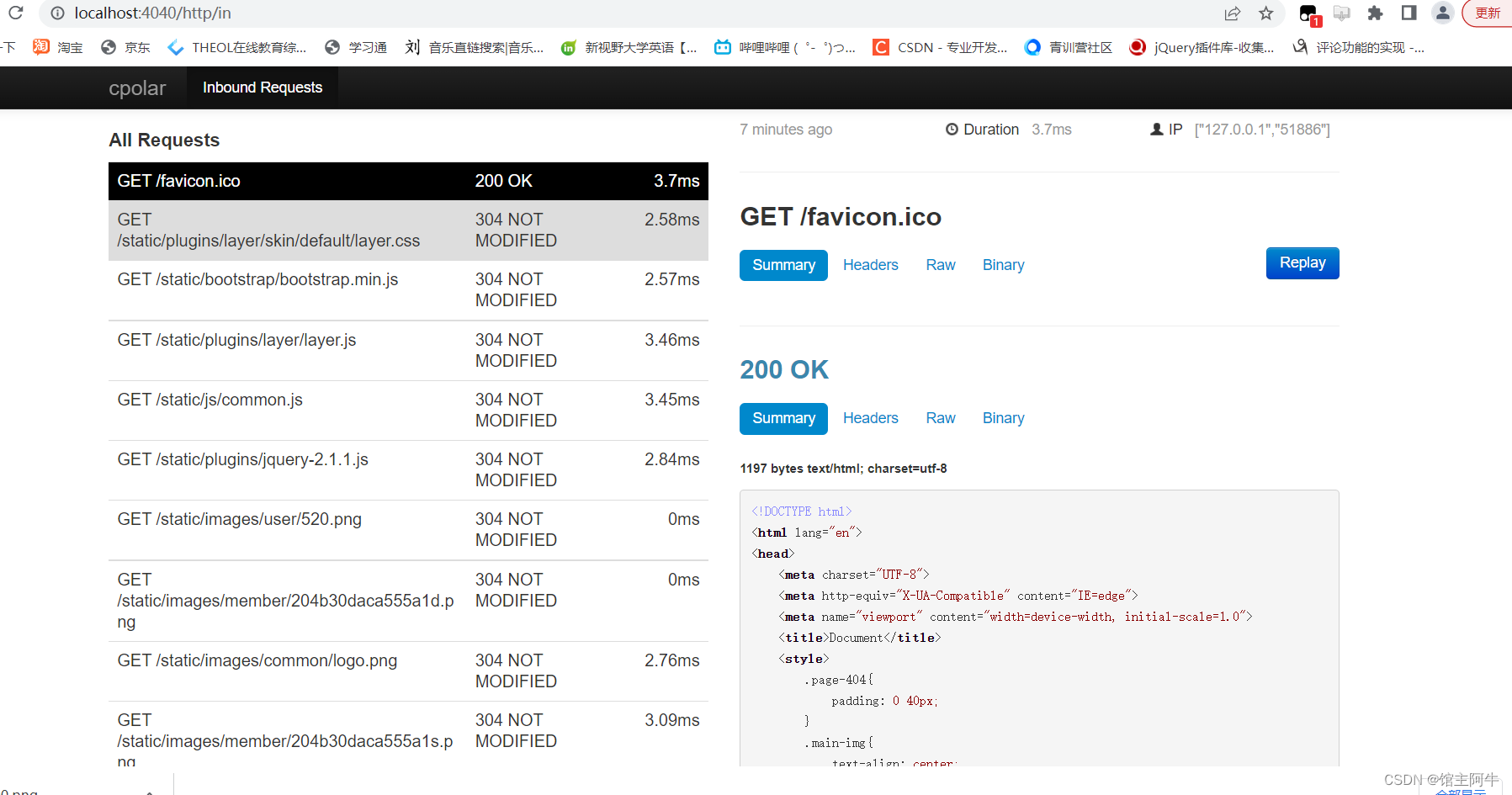Viewport: 1512px width, 795px height.
Task: Select the layer.css request row
Action: [x=408, y=230]
